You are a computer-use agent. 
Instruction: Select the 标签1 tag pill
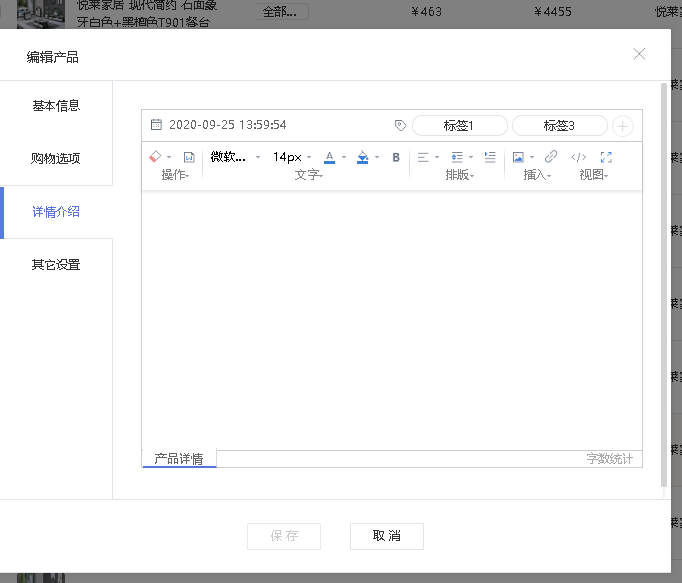click(x=459, y=126)
